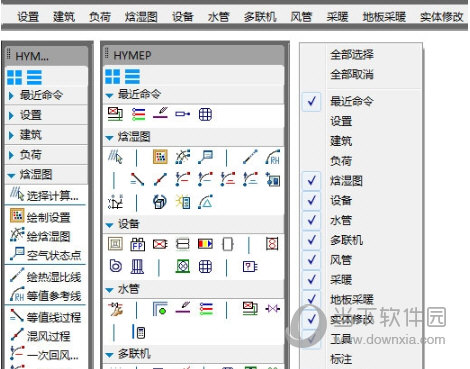Click 空气状态点 command in narrow panel
This screenshot has width=470, height=369.
tap(46, 255)
